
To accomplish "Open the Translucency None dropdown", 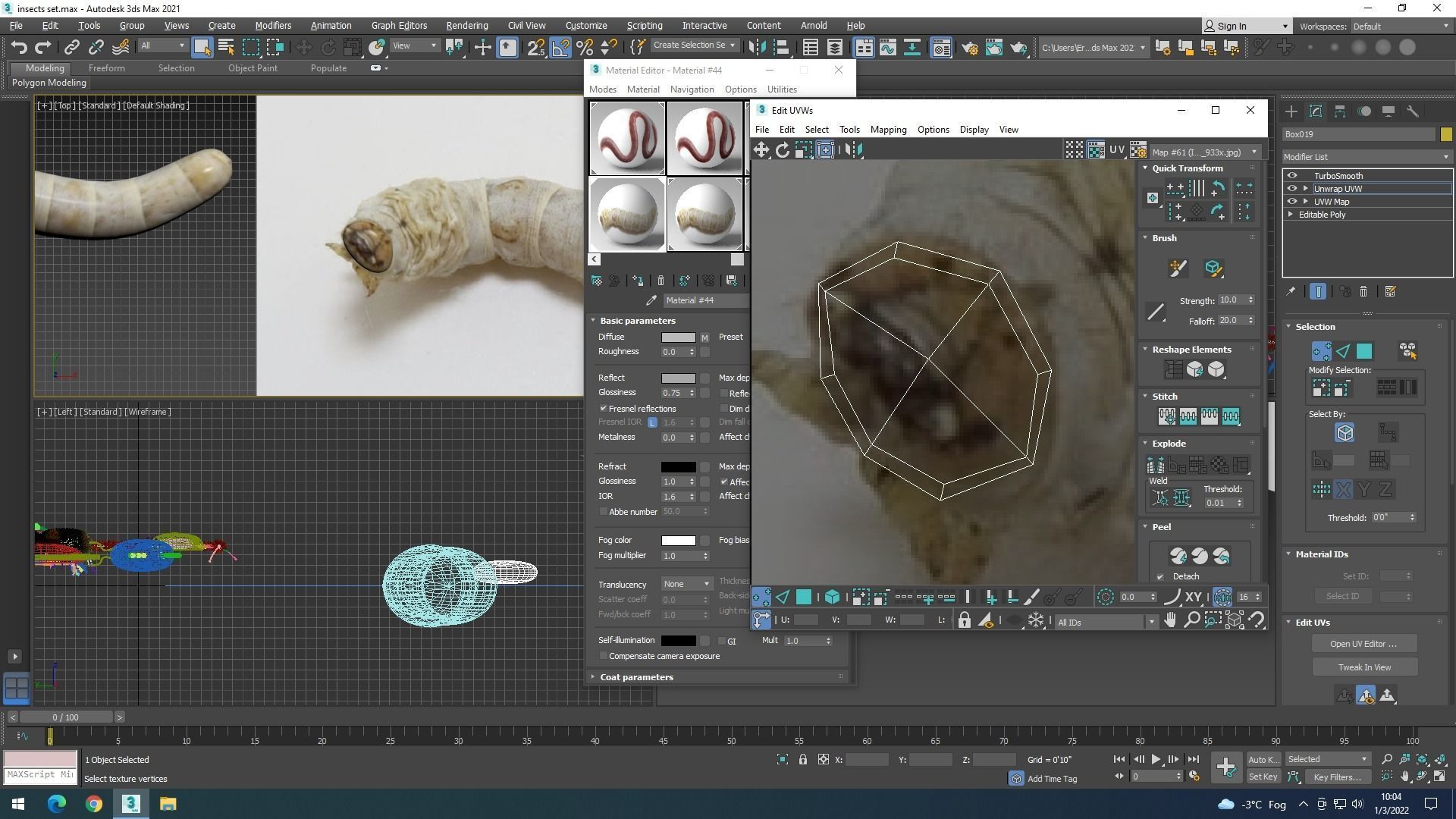I will pyautogui.click(x=686, y=584).
